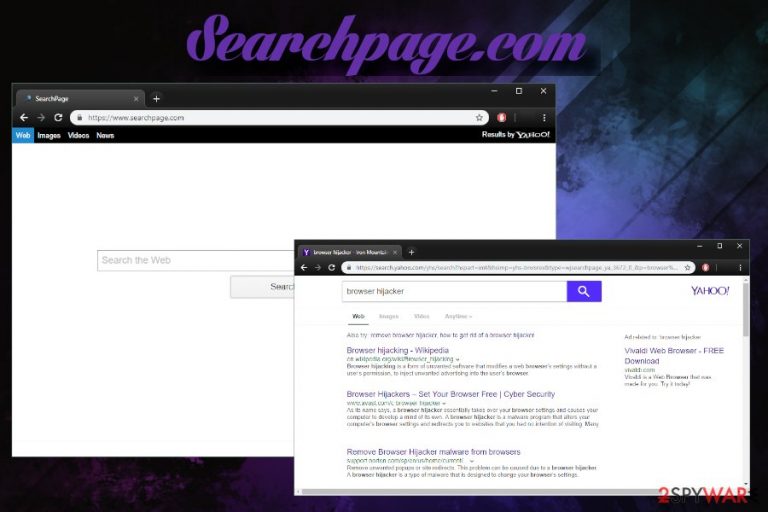Image resolution: width=768 pixels, height=512 pixels.
Task: Open a new tab in SearchPage window
Action: click(x=156, y=99)
